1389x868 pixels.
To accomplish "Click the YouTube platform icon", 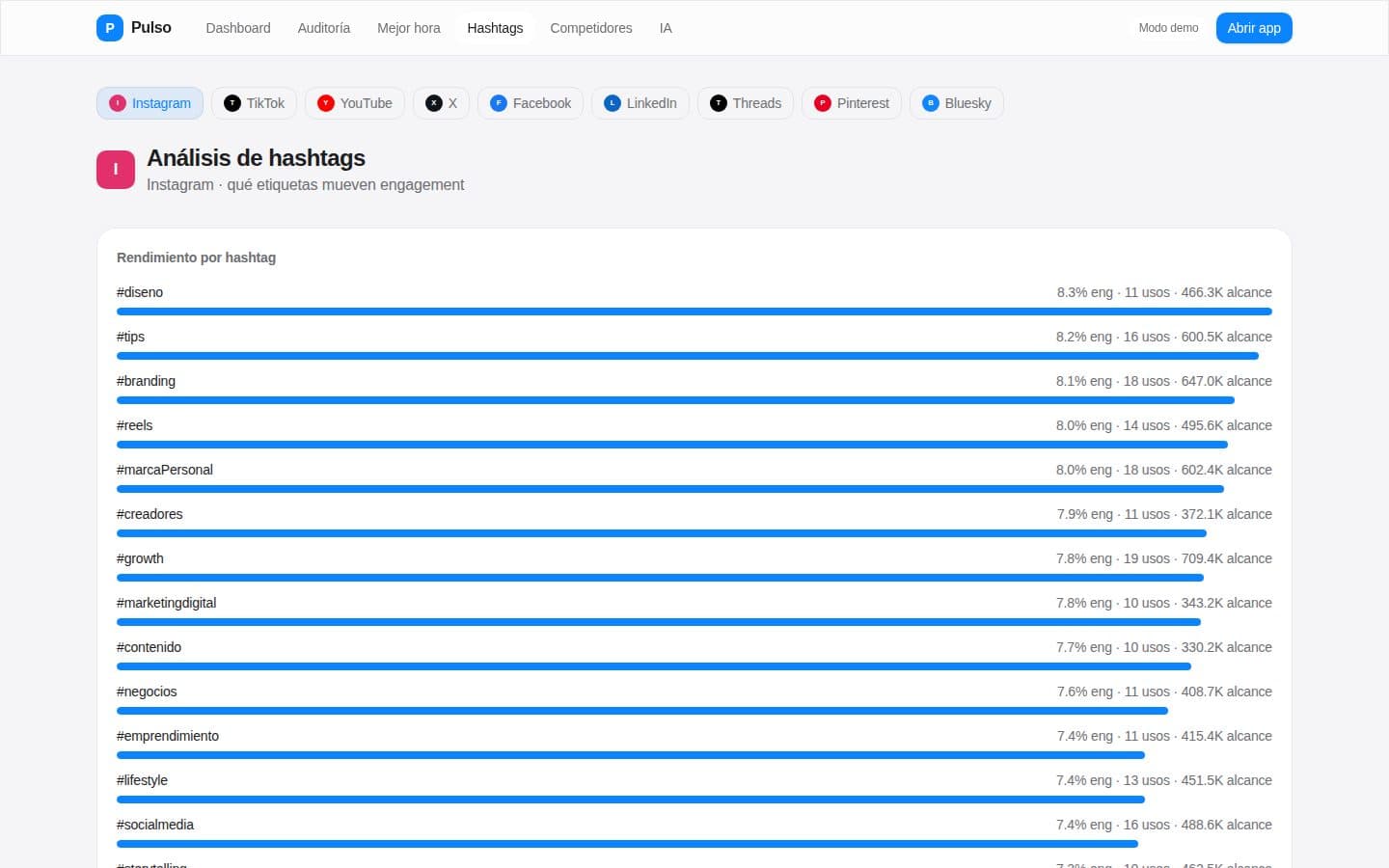I will (326, 103).
